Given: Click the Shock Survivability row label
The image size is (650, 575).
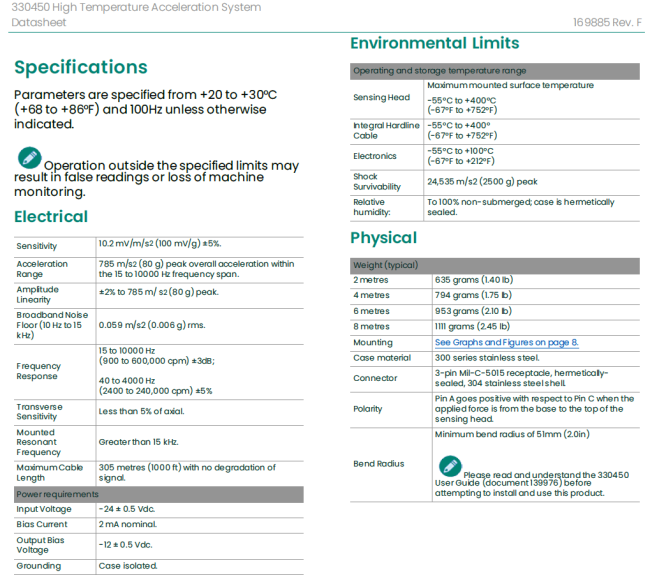Looking at the screenshot, I should 377,181.
